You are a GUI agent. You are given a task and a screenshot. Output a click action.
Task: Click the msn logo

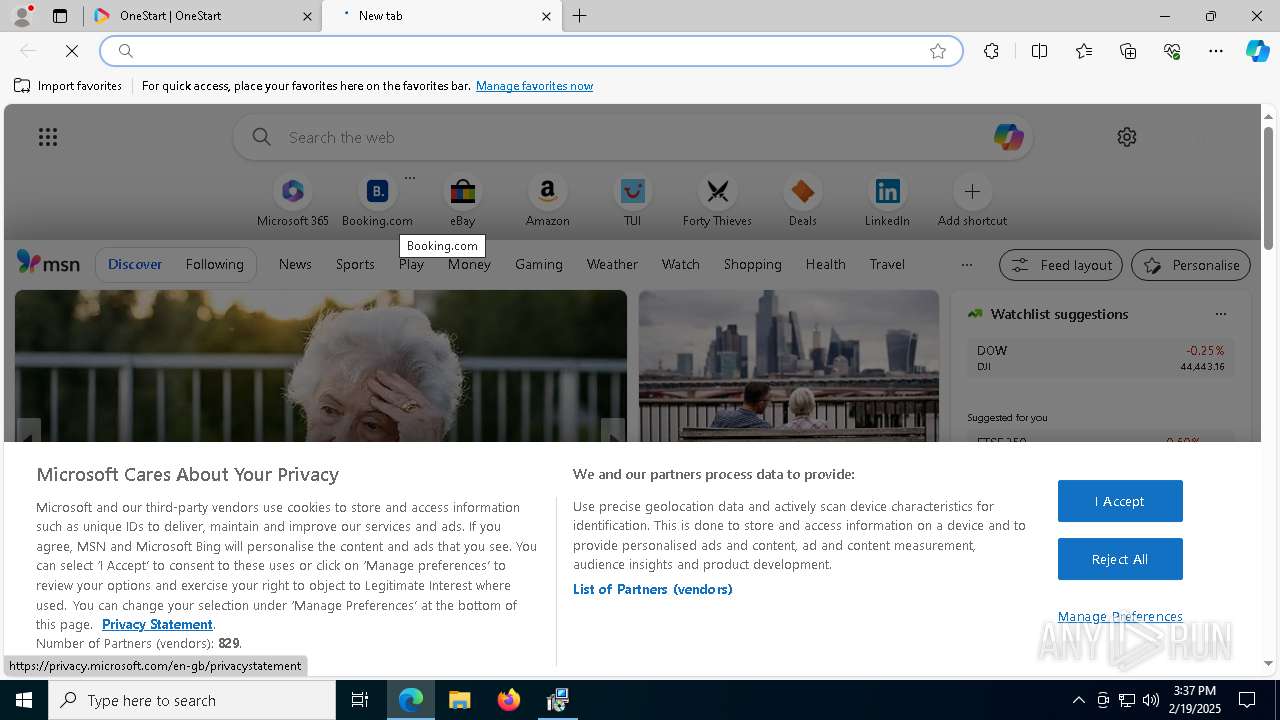tap(48, 263)
